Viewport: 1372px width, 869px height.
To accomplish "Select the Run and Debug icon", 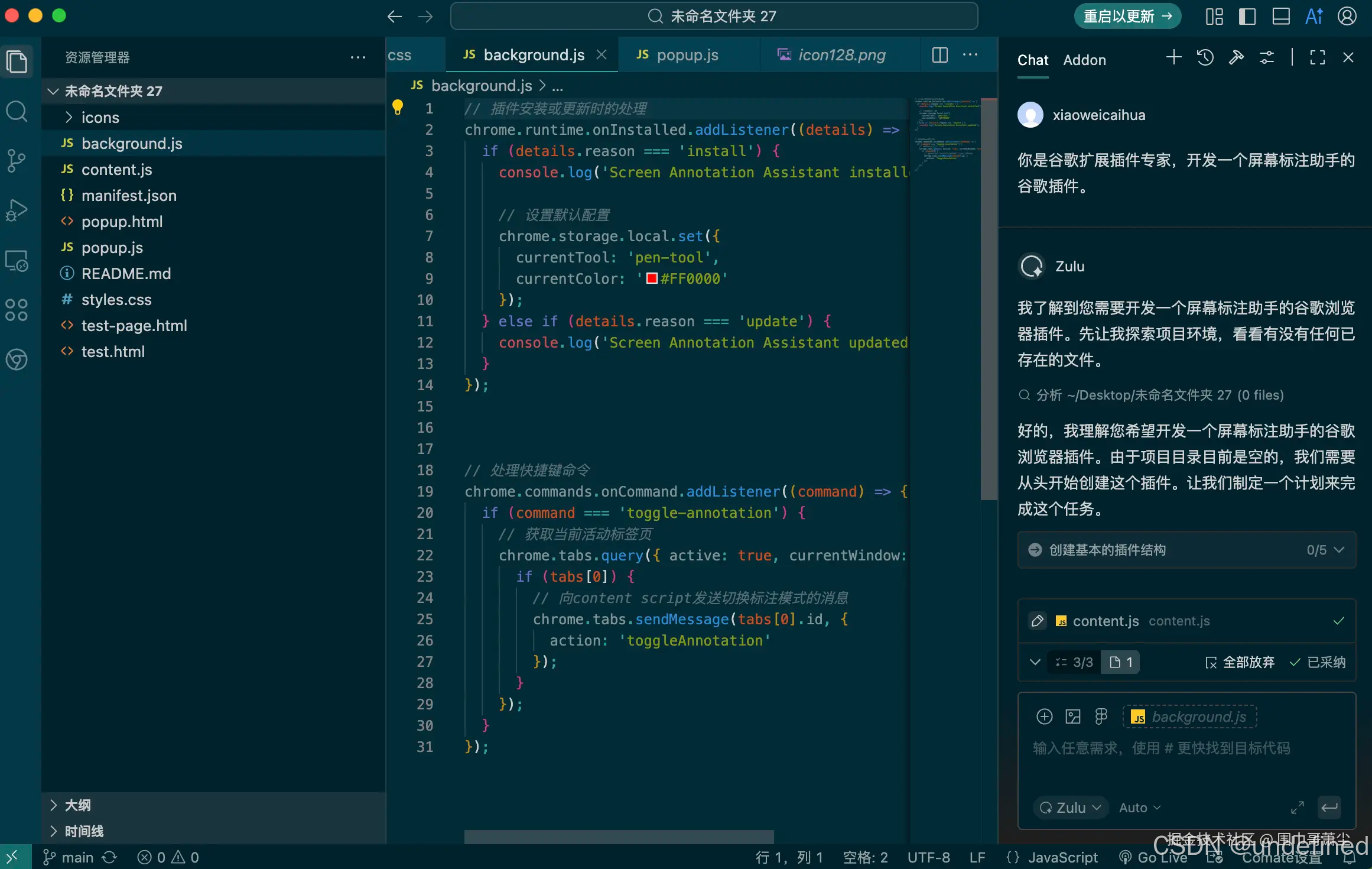I will pos(17,209).
